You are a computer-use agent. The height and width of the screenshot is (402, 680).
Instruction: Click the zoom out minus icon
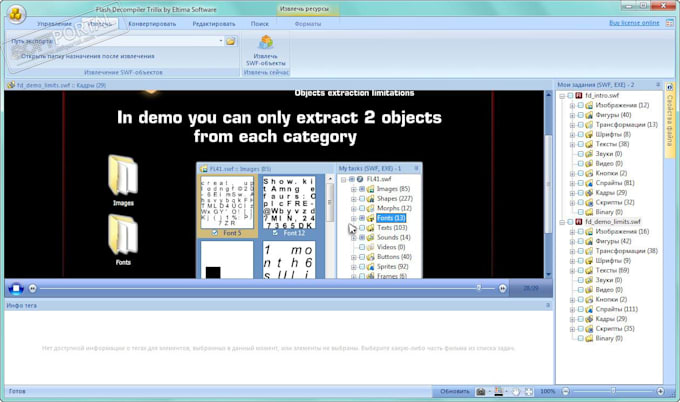(x=566, y=392)
